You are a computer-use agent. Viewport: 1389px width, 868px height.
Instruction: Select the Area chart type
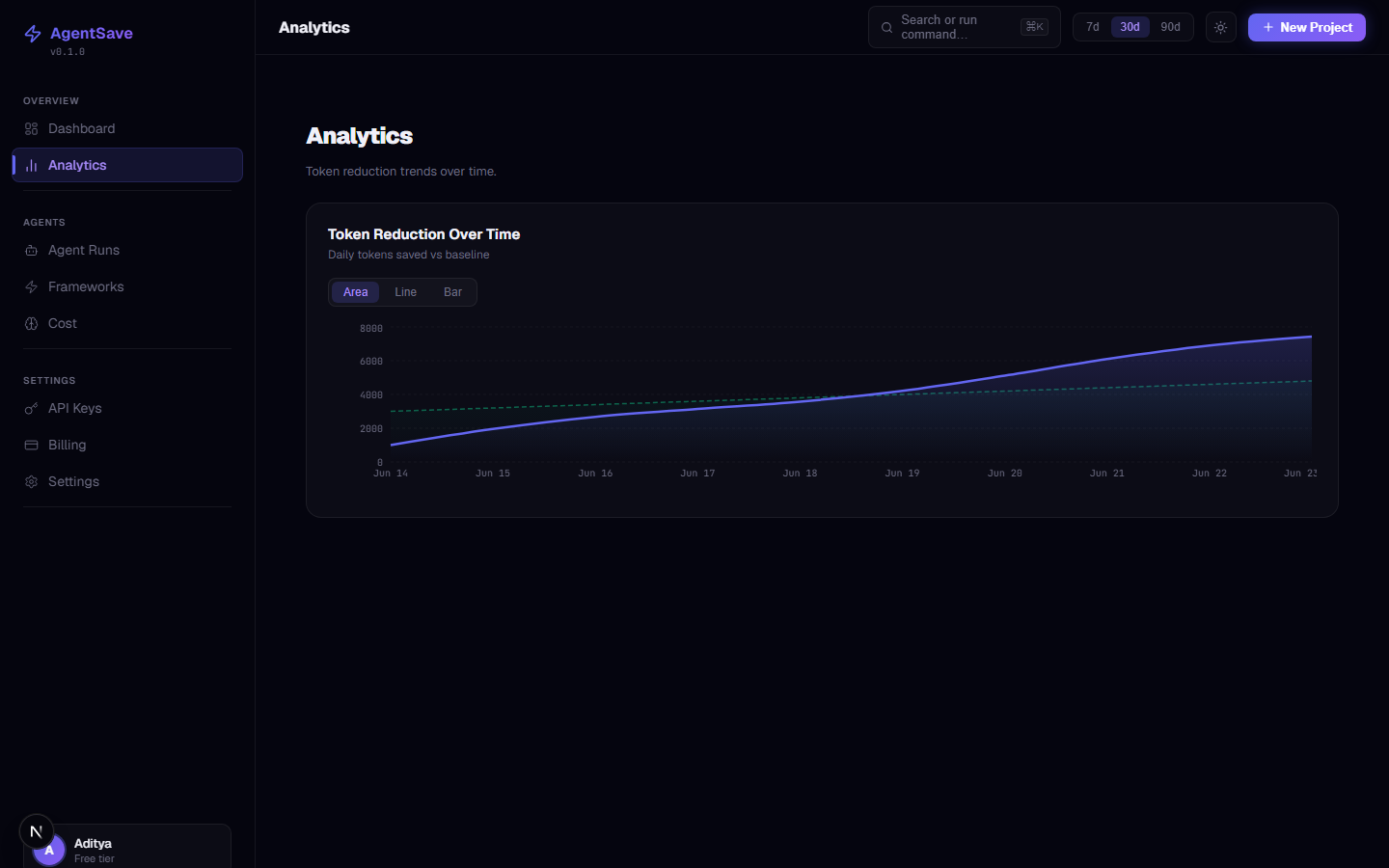click(x=355, y=292)
